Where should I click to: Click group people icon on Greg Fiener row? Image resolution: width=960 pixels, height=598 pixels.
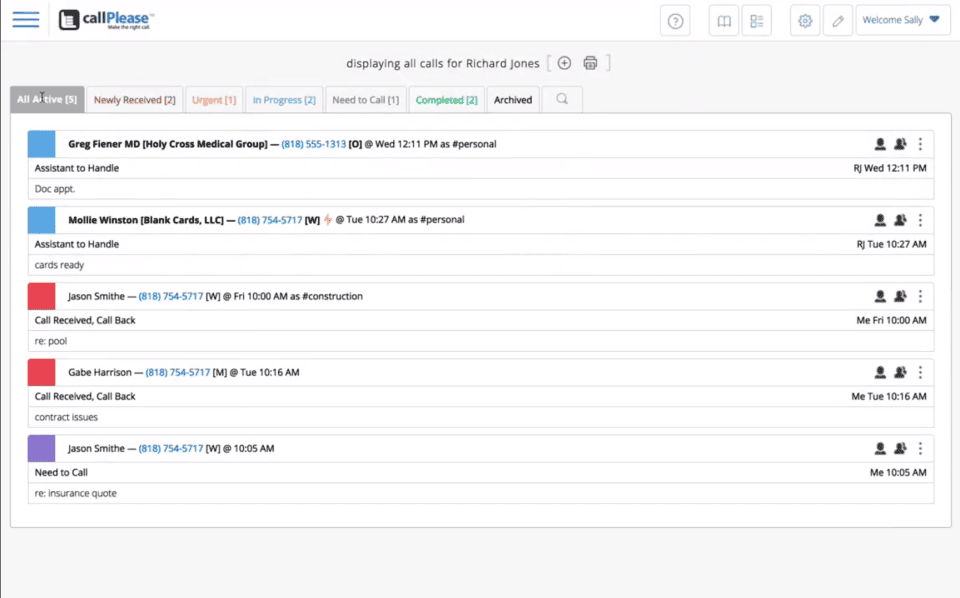click(x=900, y=144)
